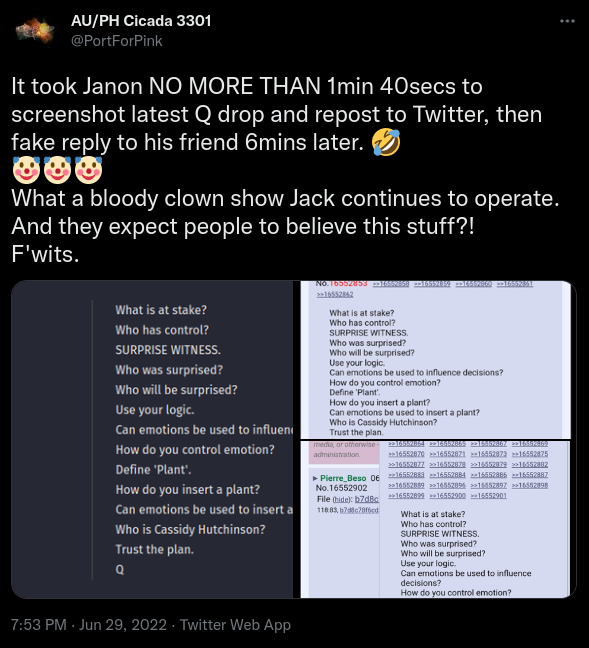Click the AU/PH Cicada 3301 display name
Screen dimensions: 589x648
(141, 21)
